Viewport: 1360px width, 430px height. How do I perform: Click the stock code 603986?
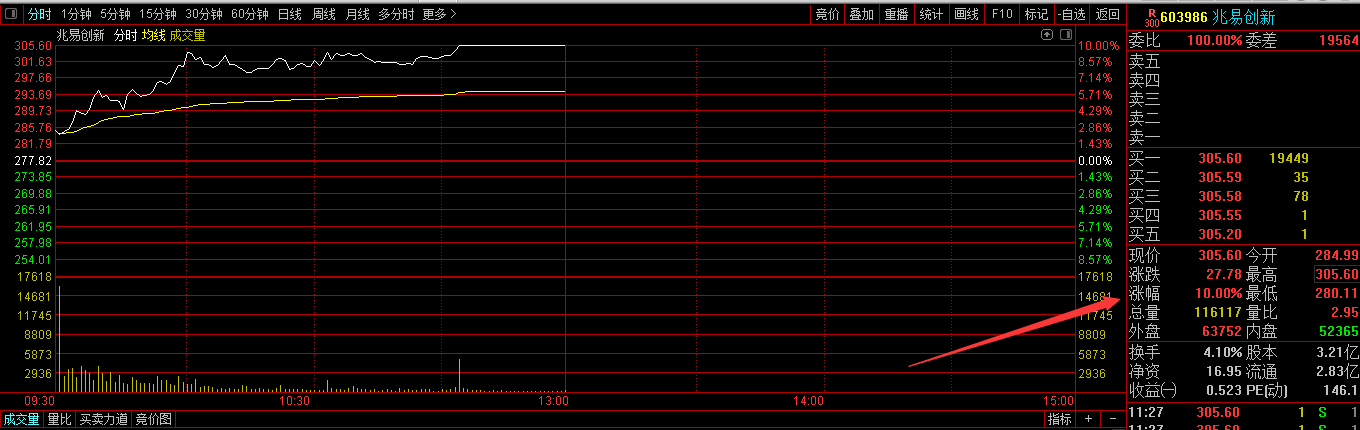pyautogui.click(x=1183, y=17)
